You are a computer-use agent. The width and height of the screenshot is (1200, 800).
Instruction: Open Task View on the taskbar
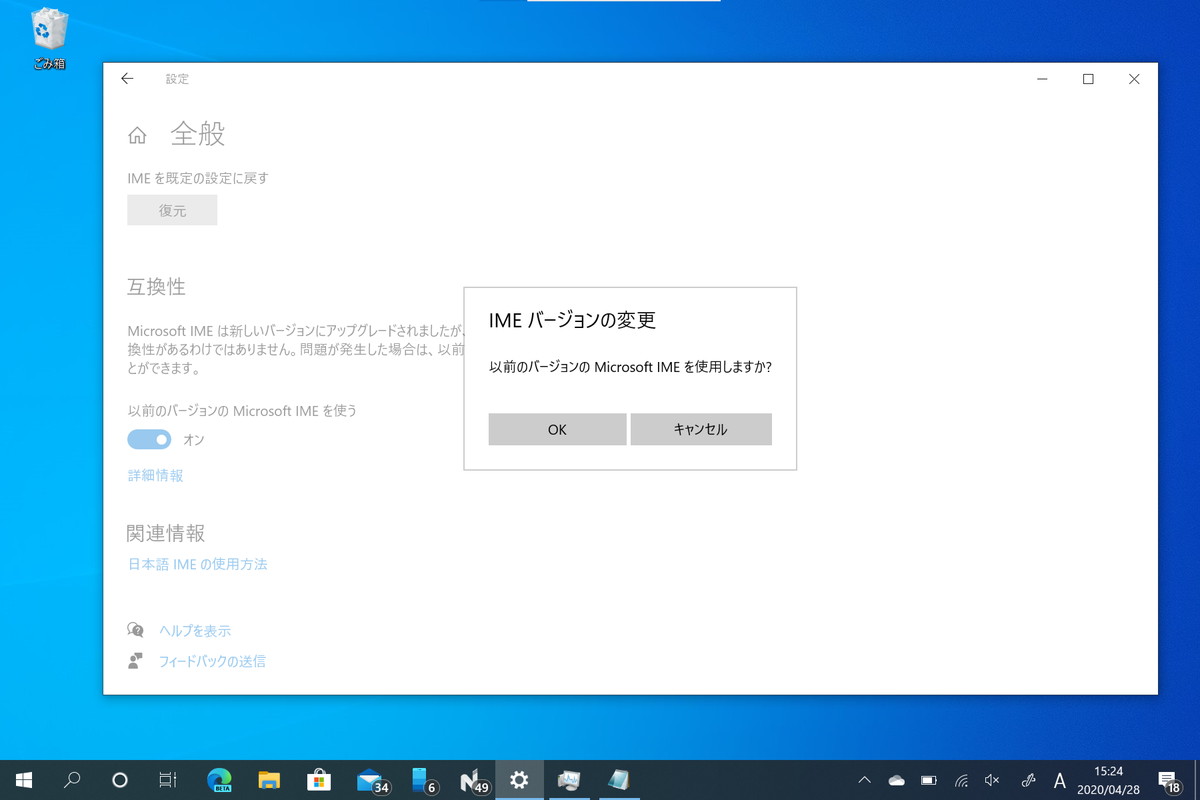pyautogui.click(x=170, y=779)
